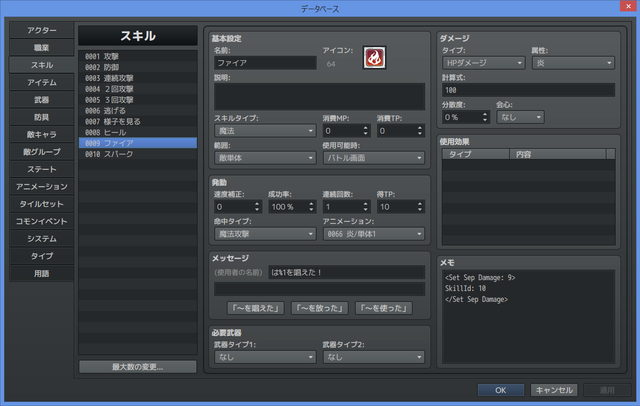Open the コモンイベント tab
640x406 pixels.
(42, 221)
